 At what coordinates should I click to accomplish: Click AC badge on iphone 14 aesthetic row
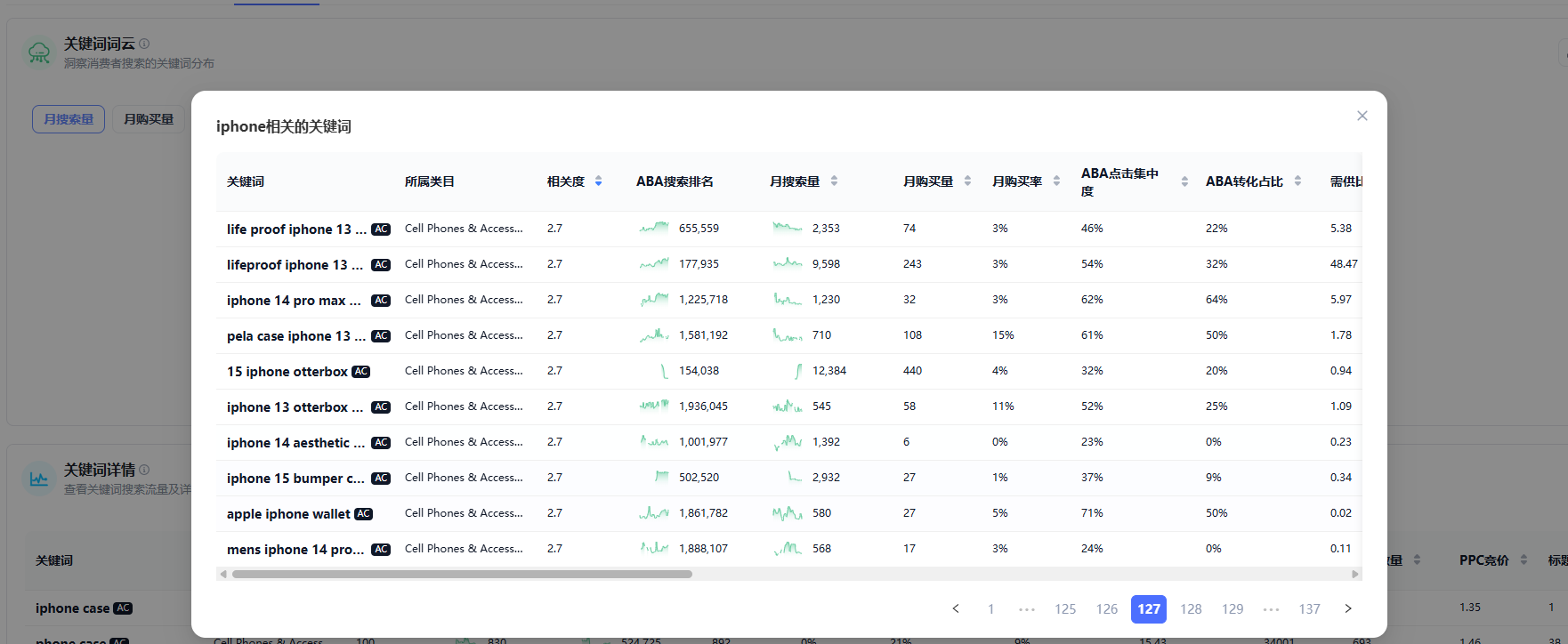click(381, 443)
